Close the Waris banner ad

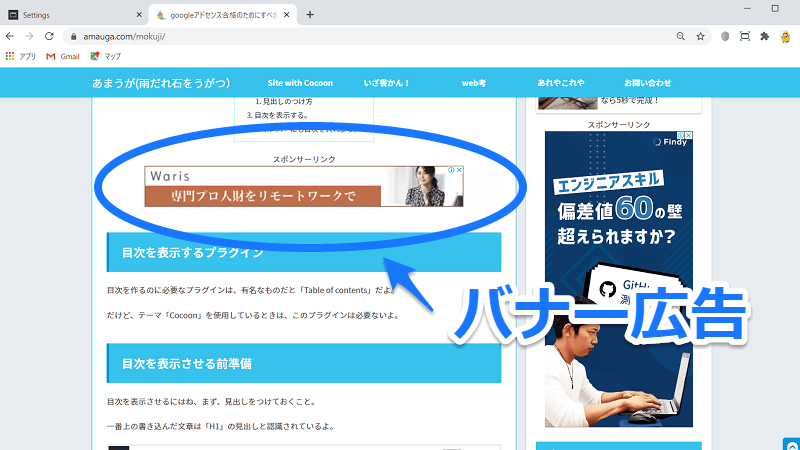pyautogui.click(x=458, y=171)
